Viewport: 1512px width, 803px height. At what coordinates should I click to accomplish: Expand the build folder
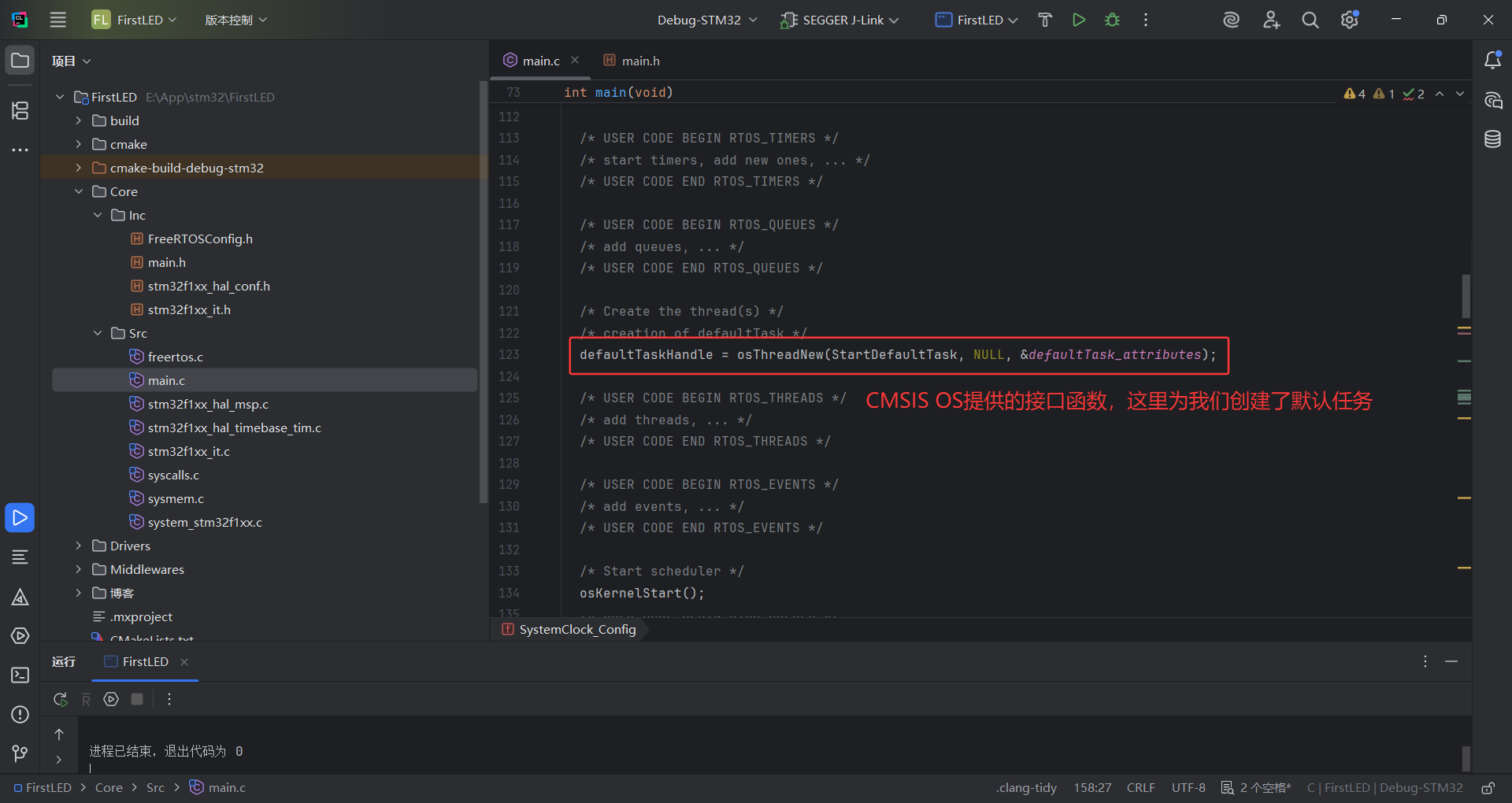click(x=79, y=120)
